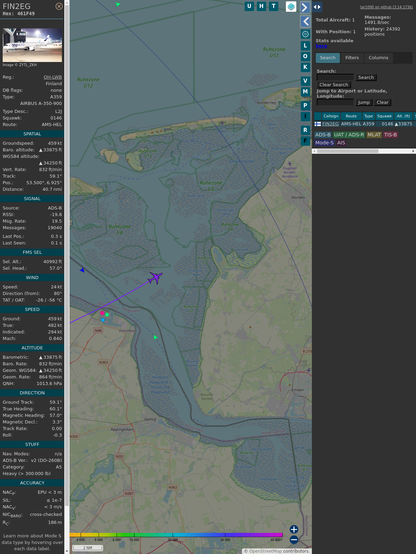Click the aircraft table horizontal scrollbar
Viewport: 416px width, 554px height.
pyautogui.click(x=364, y=151)
